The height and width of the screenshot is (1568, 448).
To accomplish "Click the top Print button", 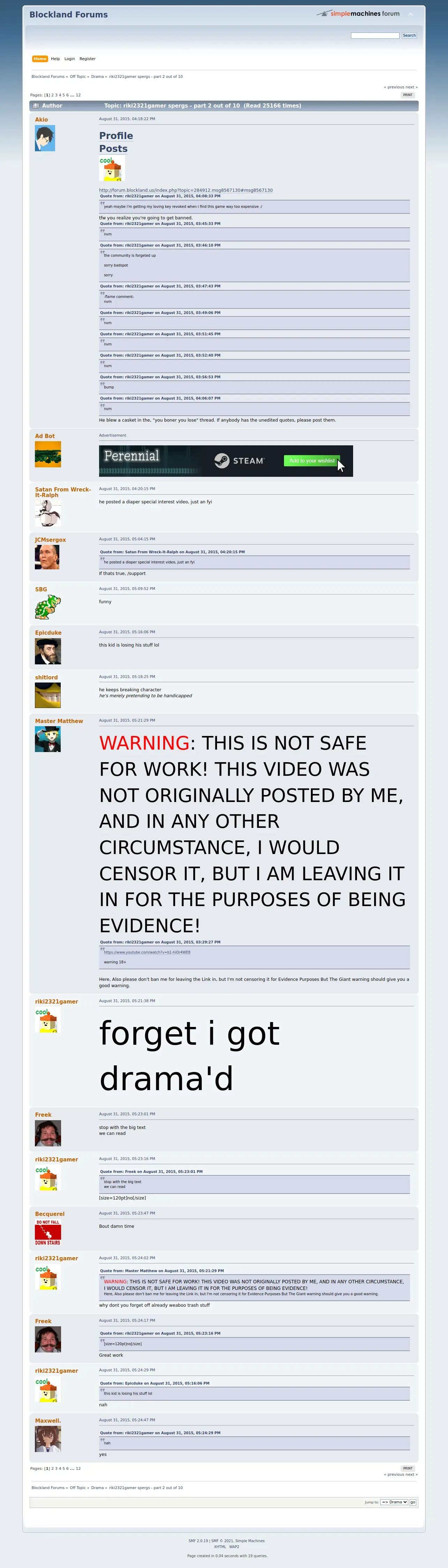I will tap(408, 95).
